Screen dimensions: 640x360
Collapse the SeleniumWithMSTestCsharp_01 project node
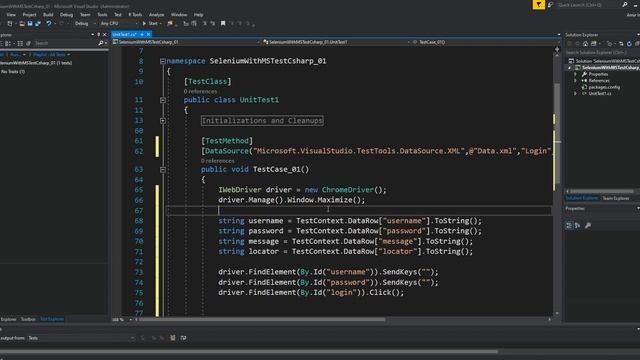click(x=570, y=68)
